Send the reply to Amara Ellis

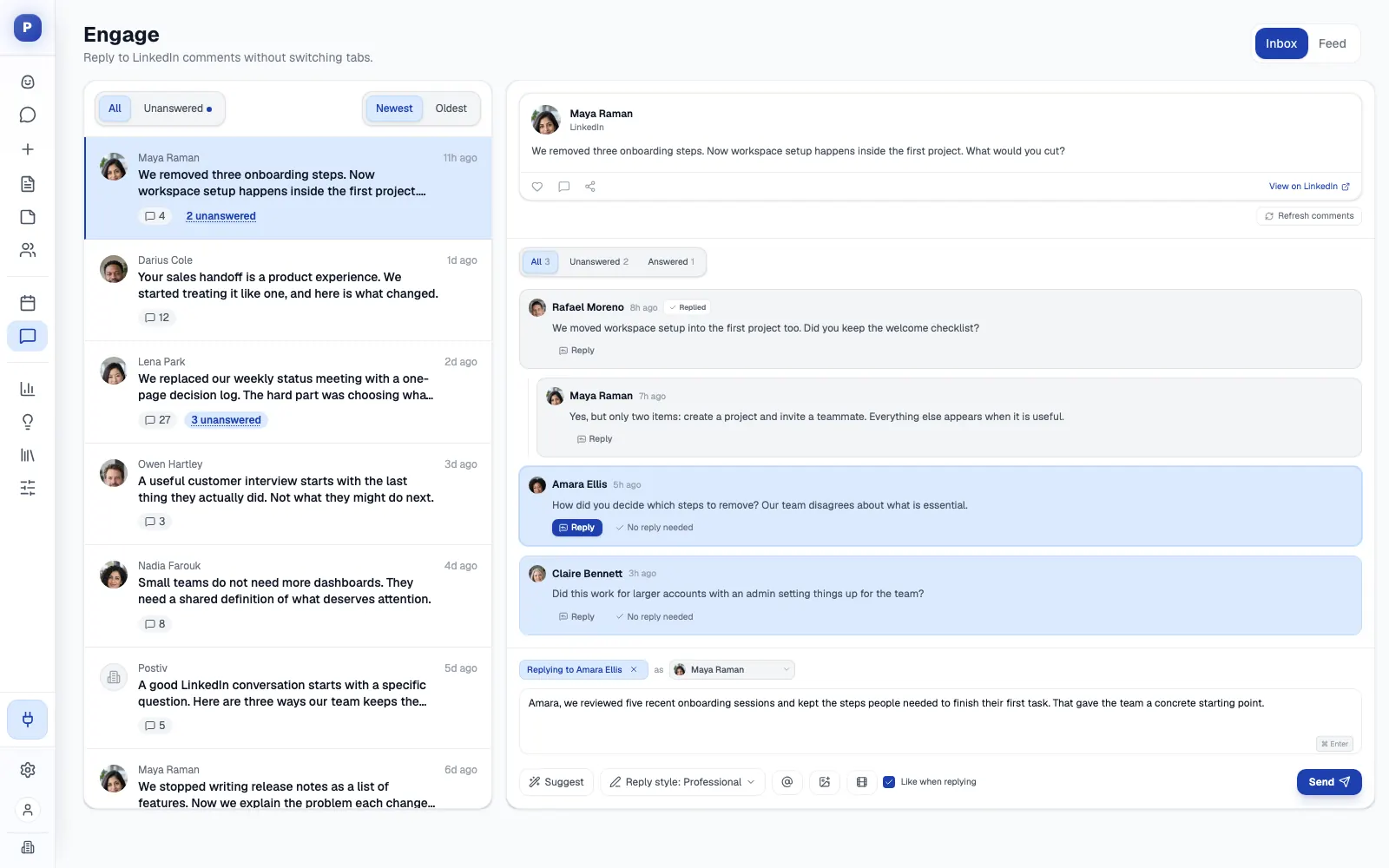1329,782
